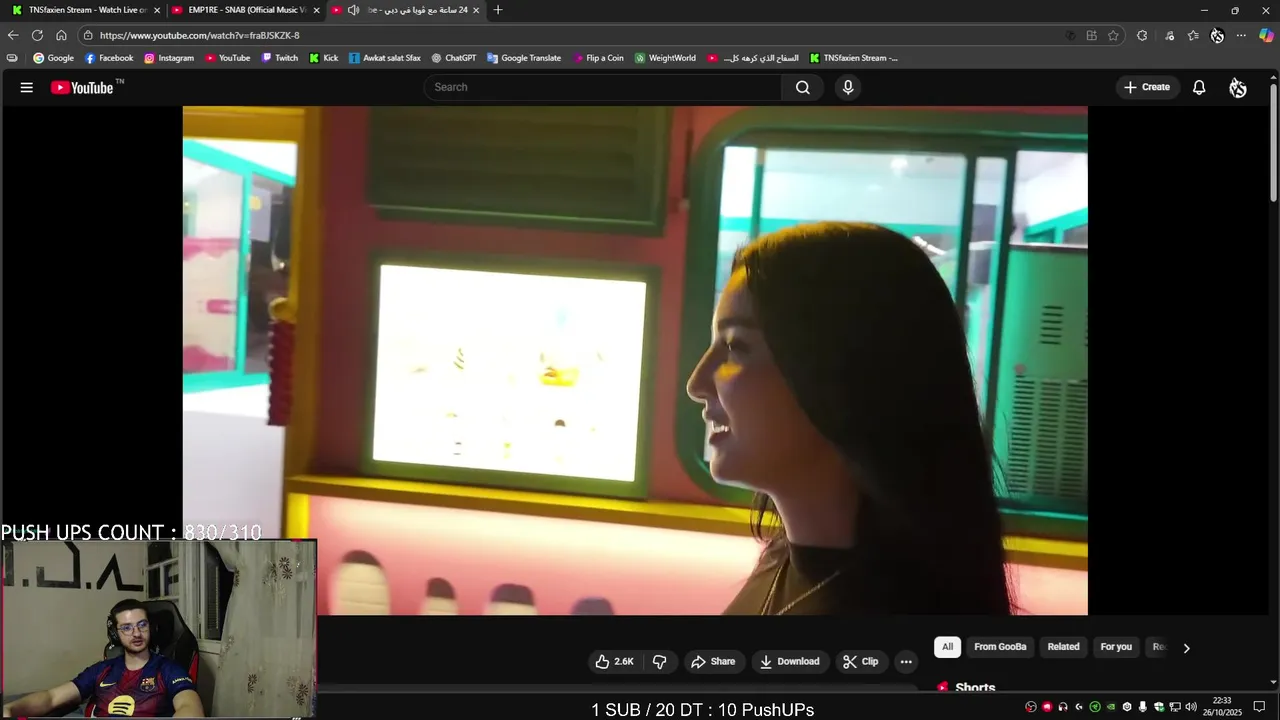The height and width of the screenshot is (720, 1280).
Task: Open Awkat salat Sfax bookmark
Action: (x=384, y=58)
